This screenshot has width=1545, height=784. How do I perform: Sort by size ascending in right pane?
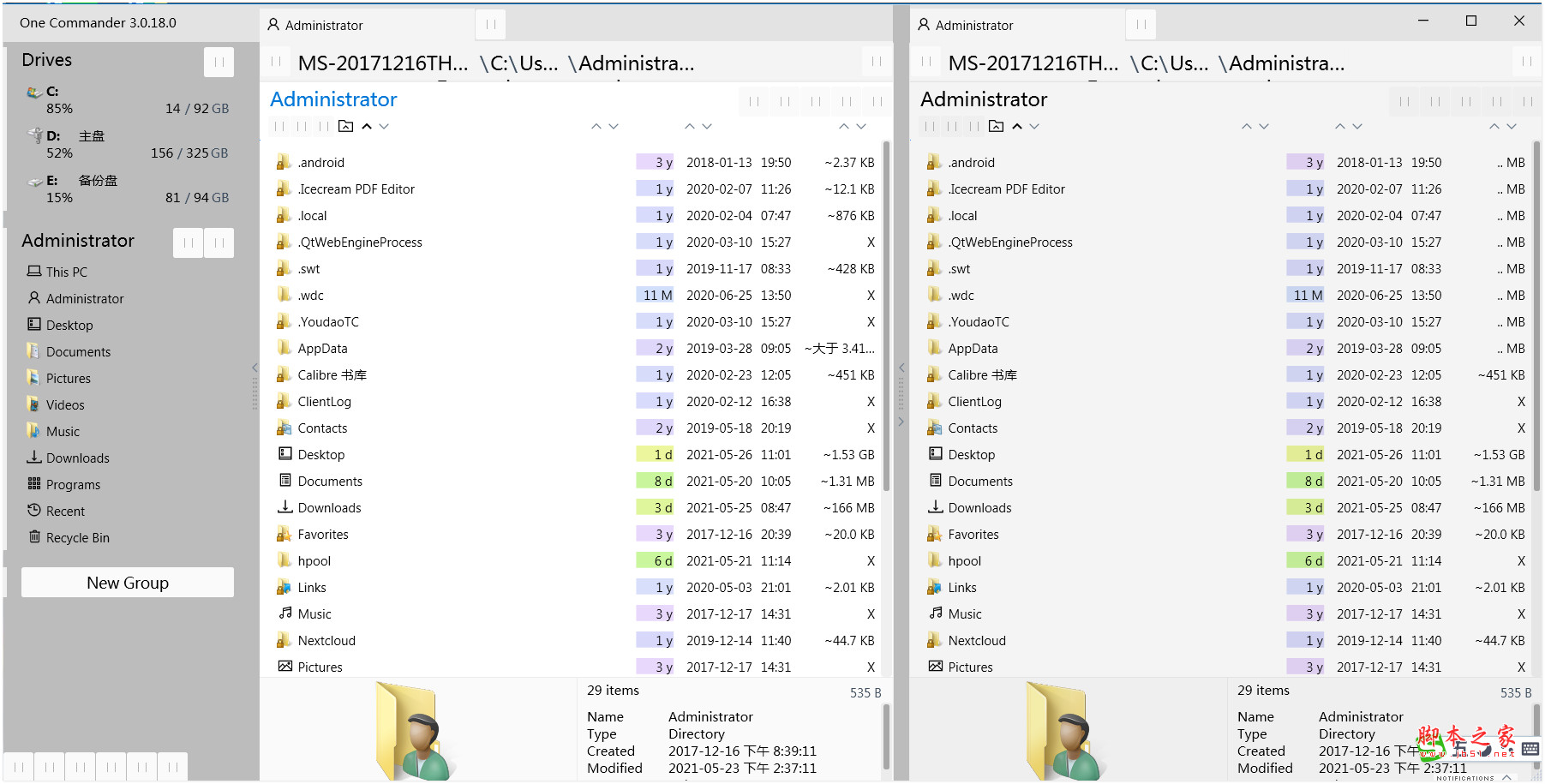coord(1494,126)
